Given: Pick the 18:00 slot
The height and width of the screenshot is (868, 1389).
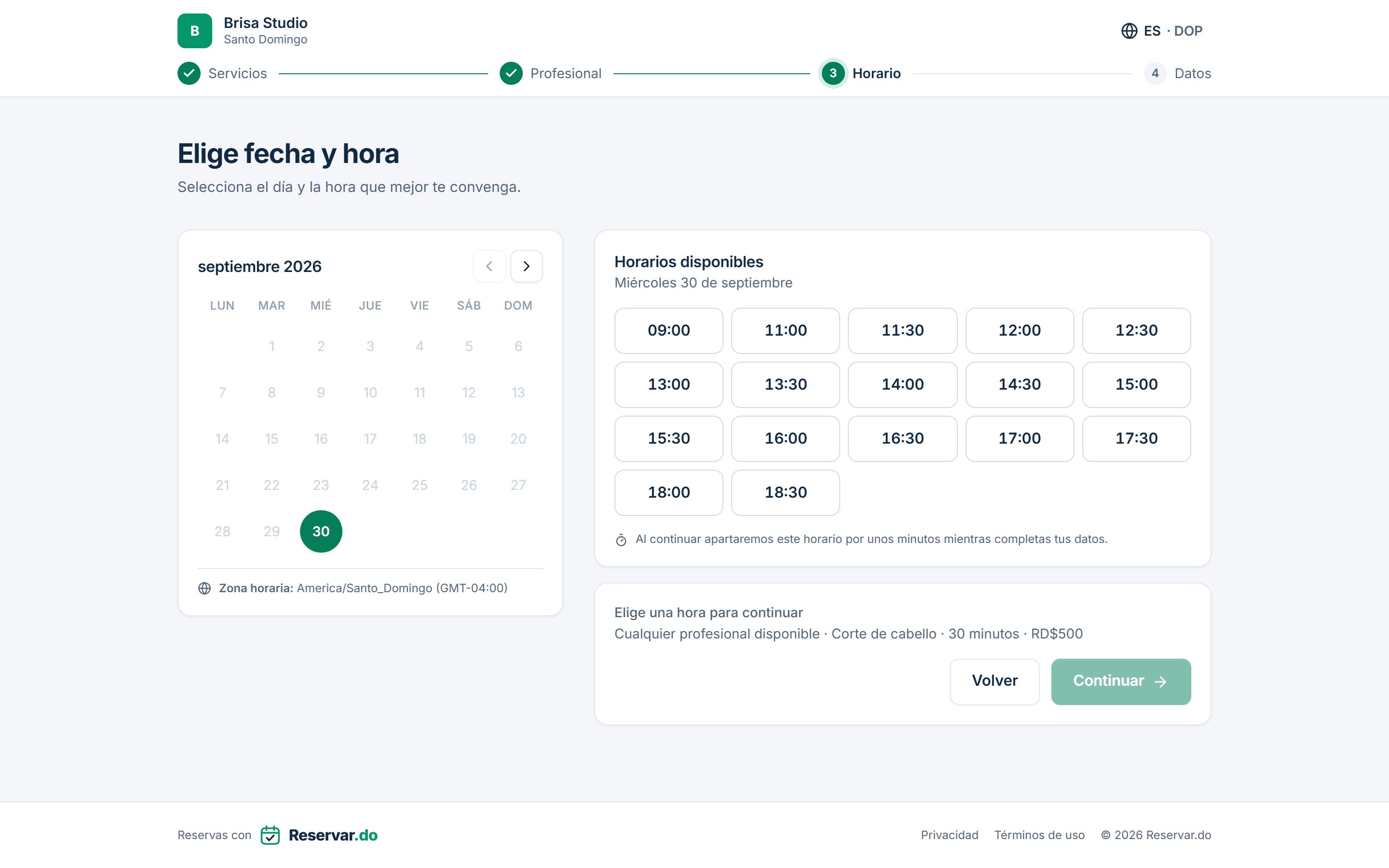Looking at the screenshot, I should point(668,492).
